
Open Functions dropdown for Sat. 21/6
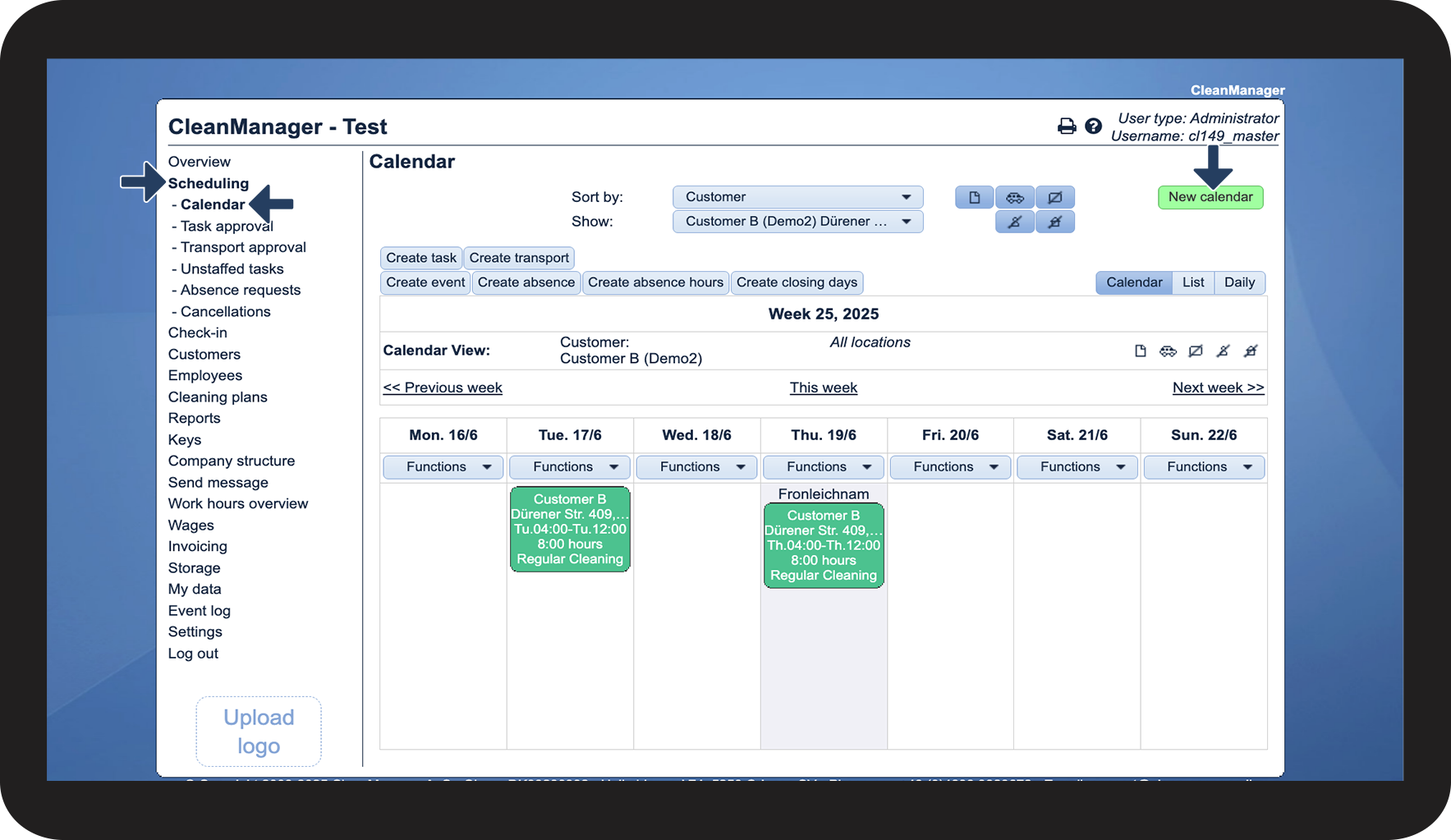[x=1077, y=467]
